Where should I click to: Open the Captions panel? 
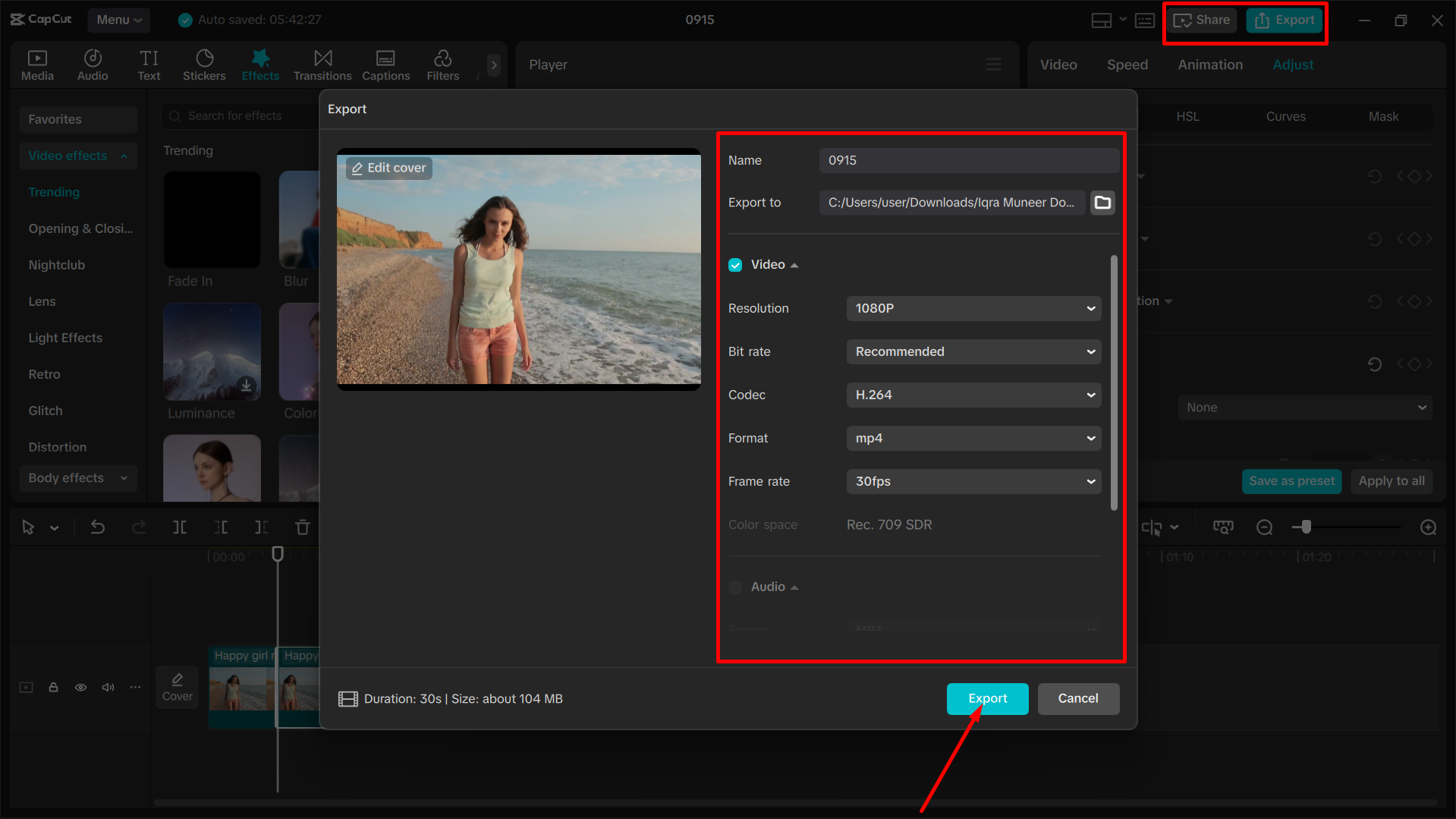(x=385, y=64)
